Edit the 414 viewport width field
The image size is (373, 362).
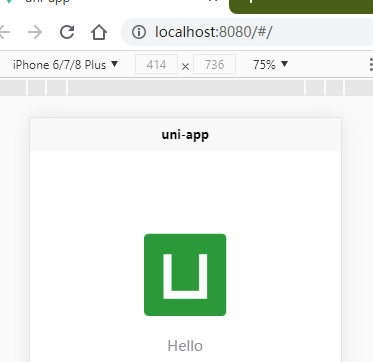pos(156,64)
